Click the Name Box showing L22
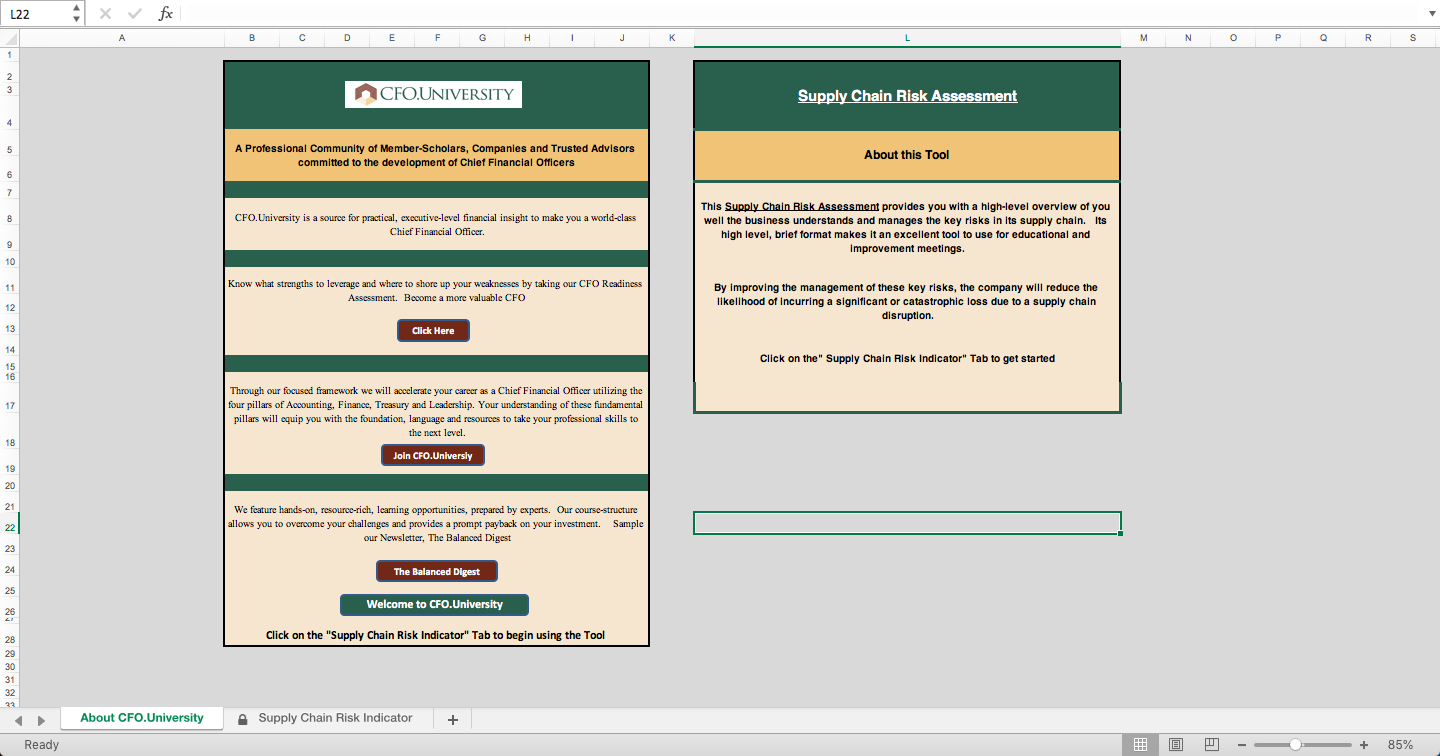This screenshot has height=756, width=1440. 37,14
